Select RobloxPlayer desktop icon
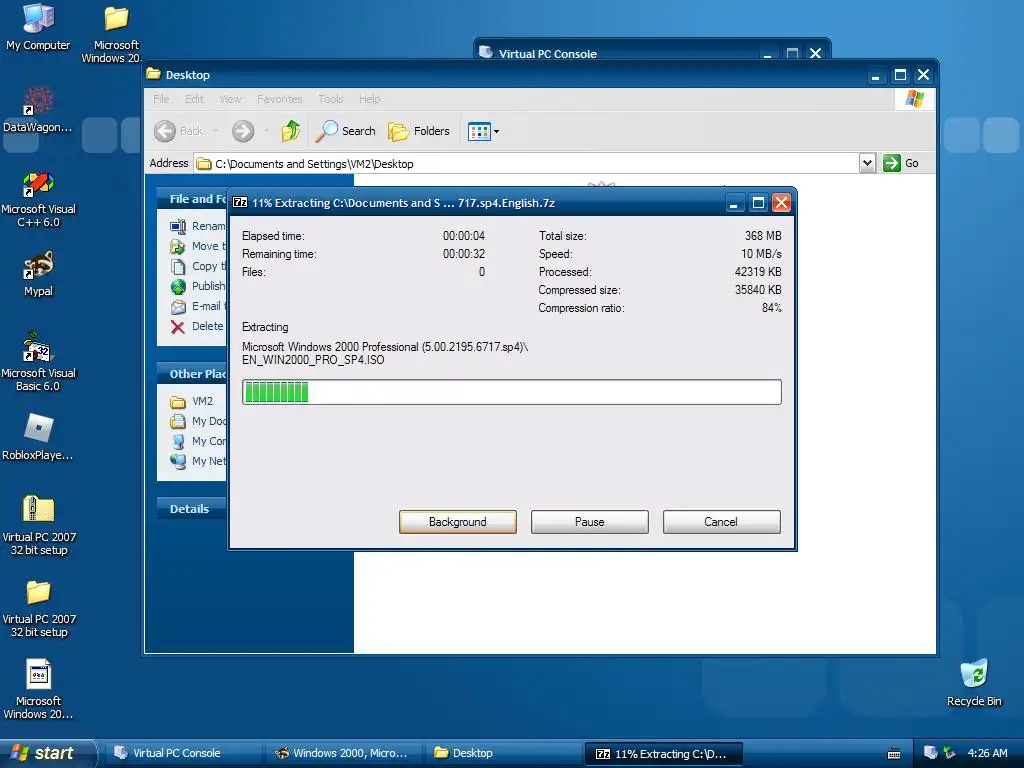This screenshot has height=768, width=1024. point(38,436)
